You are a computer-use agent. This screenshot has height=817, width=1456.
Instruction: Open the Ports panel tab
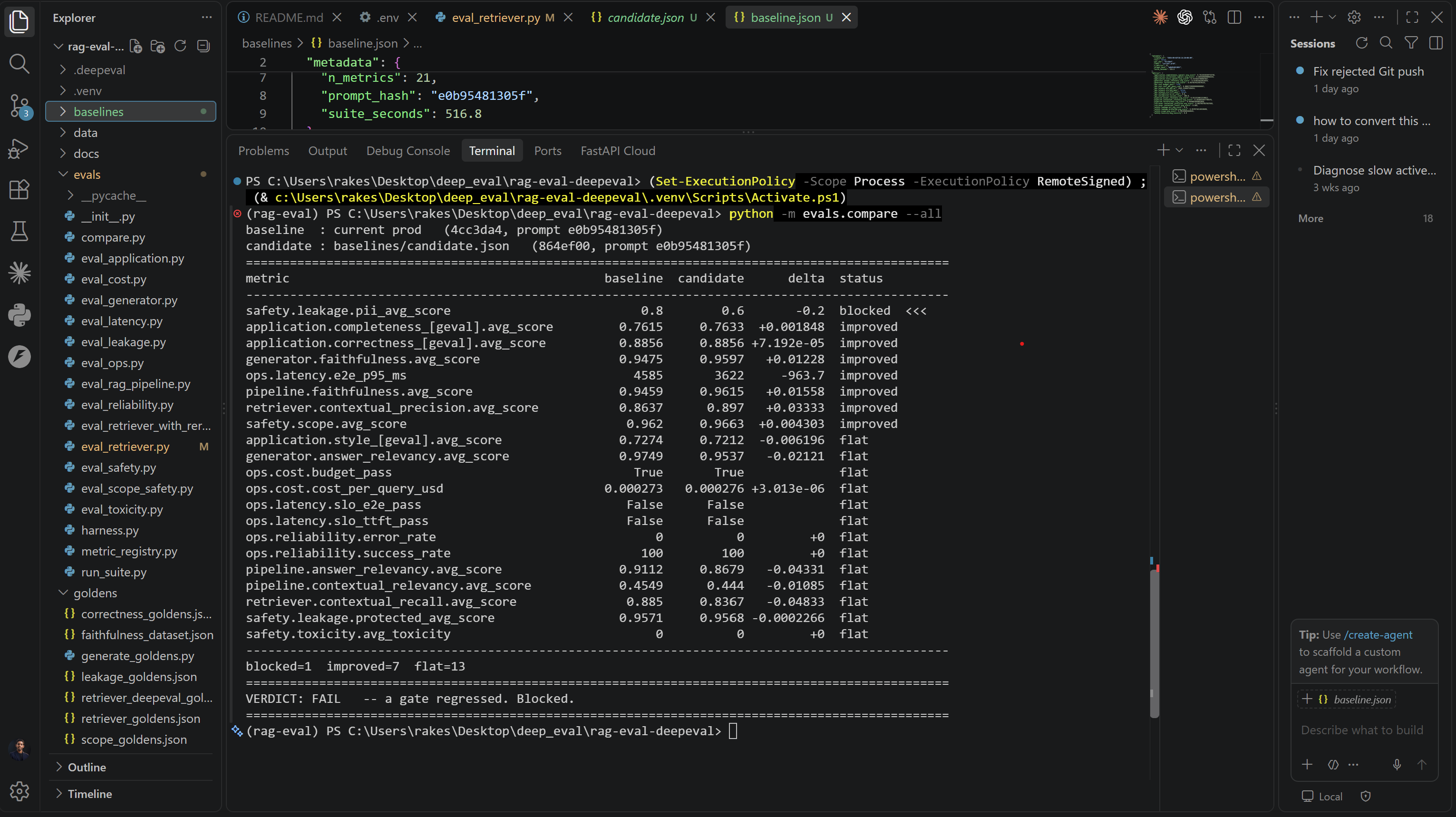(548, 150)
